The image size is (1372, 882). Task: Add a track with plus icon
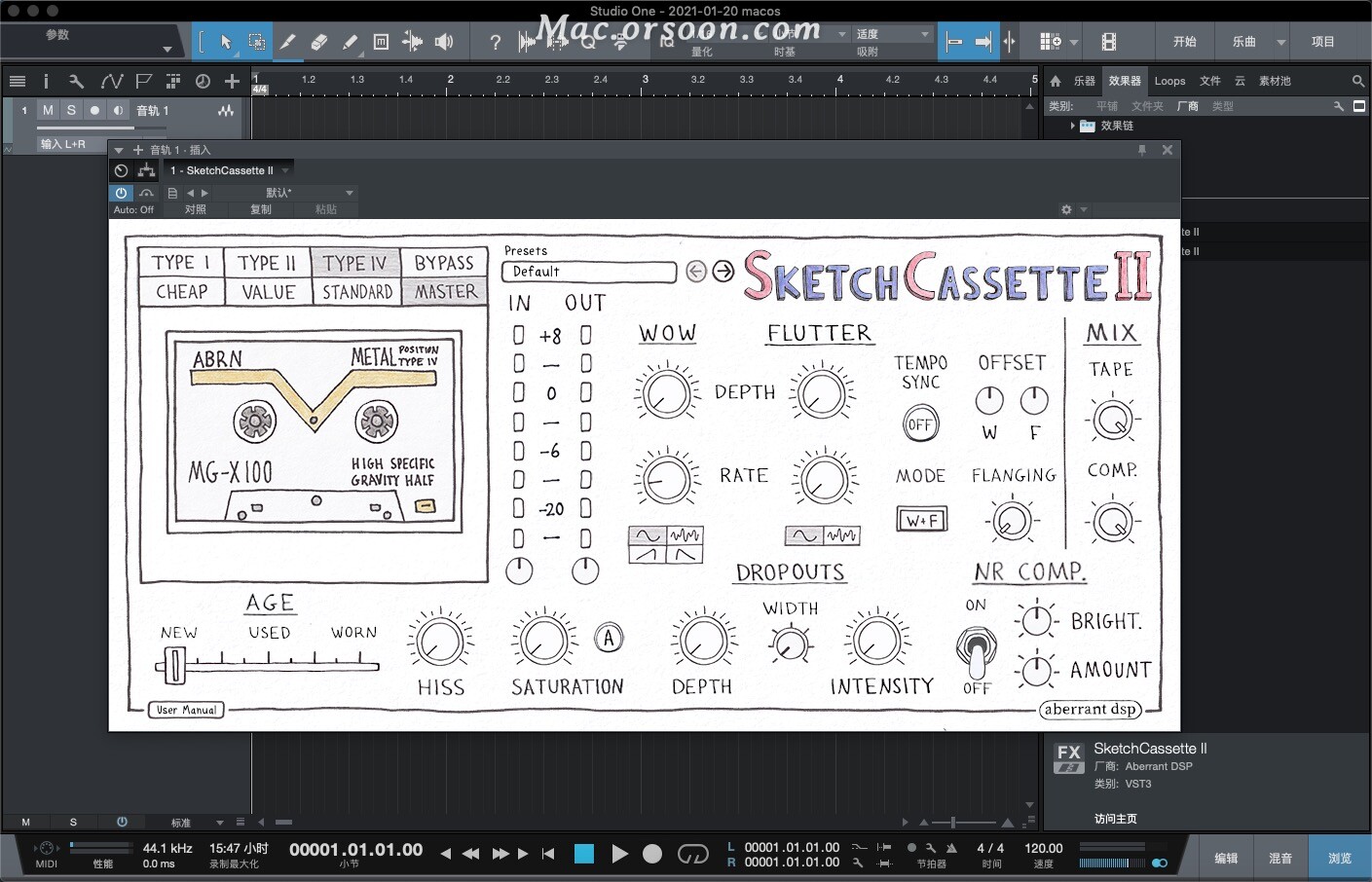(232, 81)
